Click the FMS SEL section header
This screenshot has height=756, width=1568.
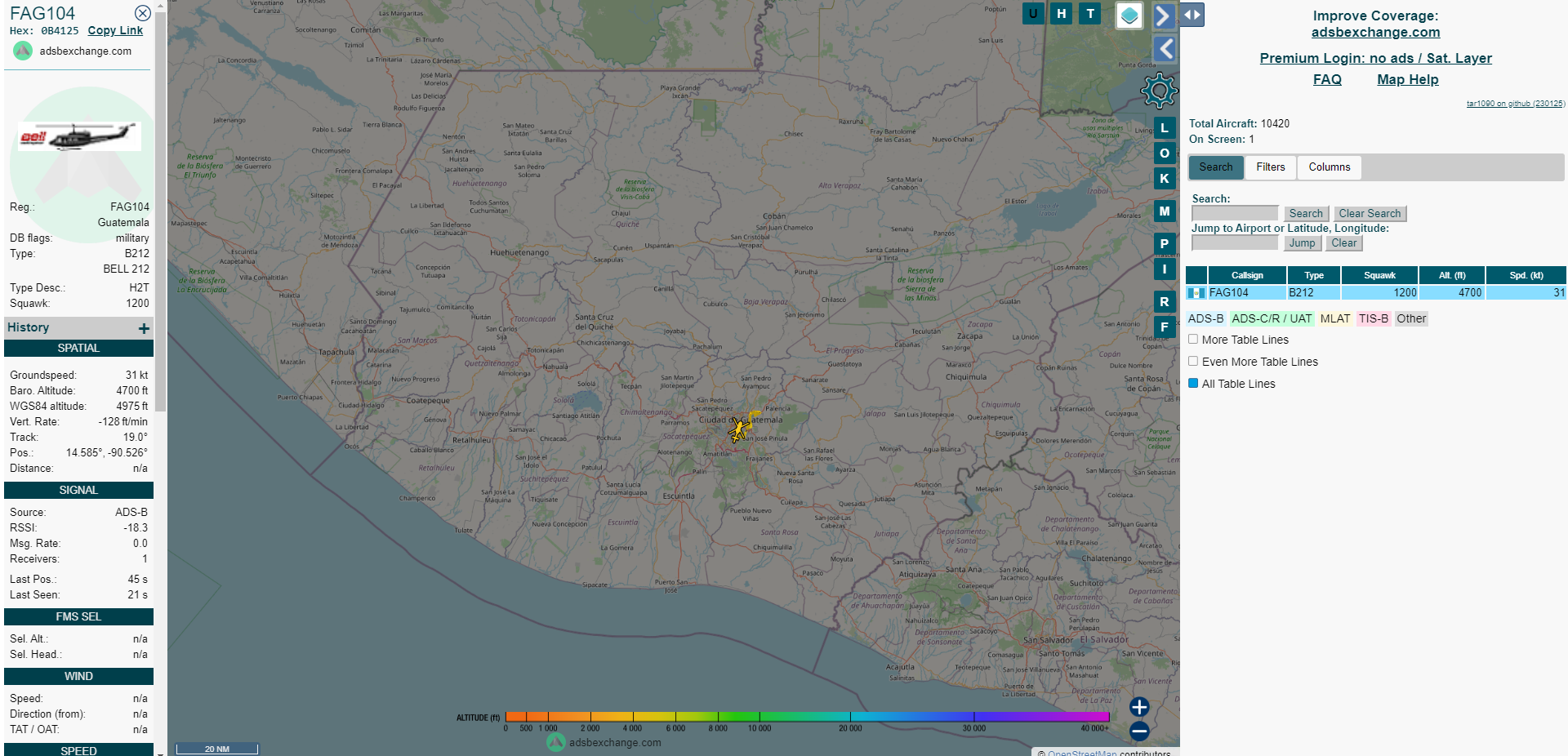pos(78,617)
